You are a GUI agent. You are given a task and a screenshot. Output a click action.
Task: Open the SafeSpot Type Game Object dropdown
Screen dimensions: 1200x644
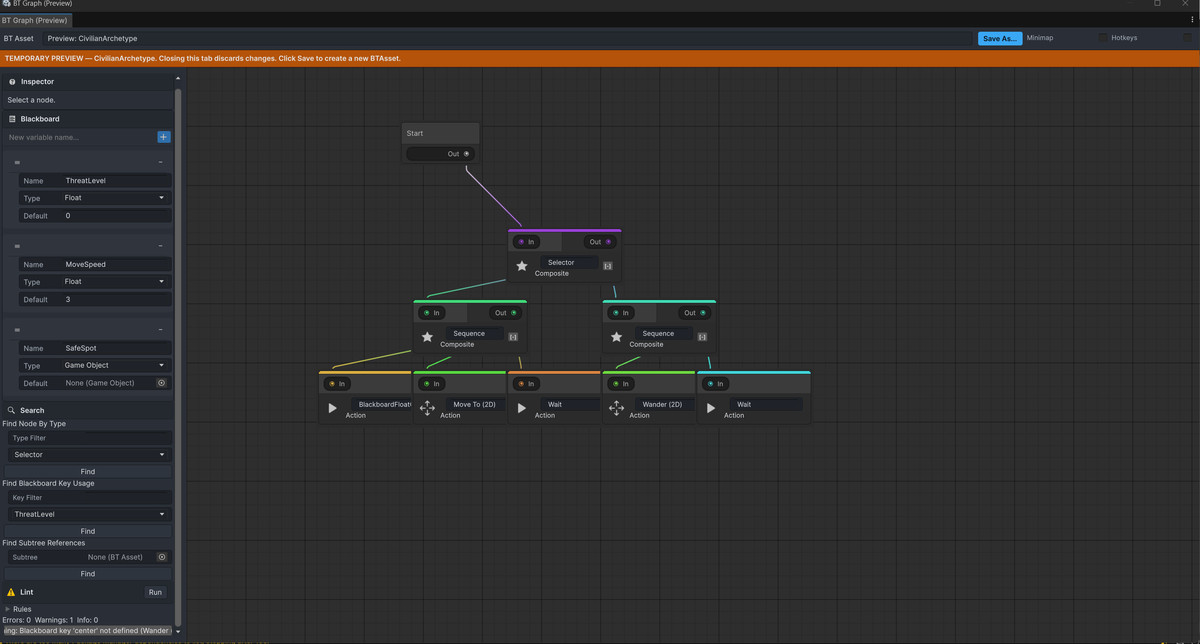click(x=115, y=366)
